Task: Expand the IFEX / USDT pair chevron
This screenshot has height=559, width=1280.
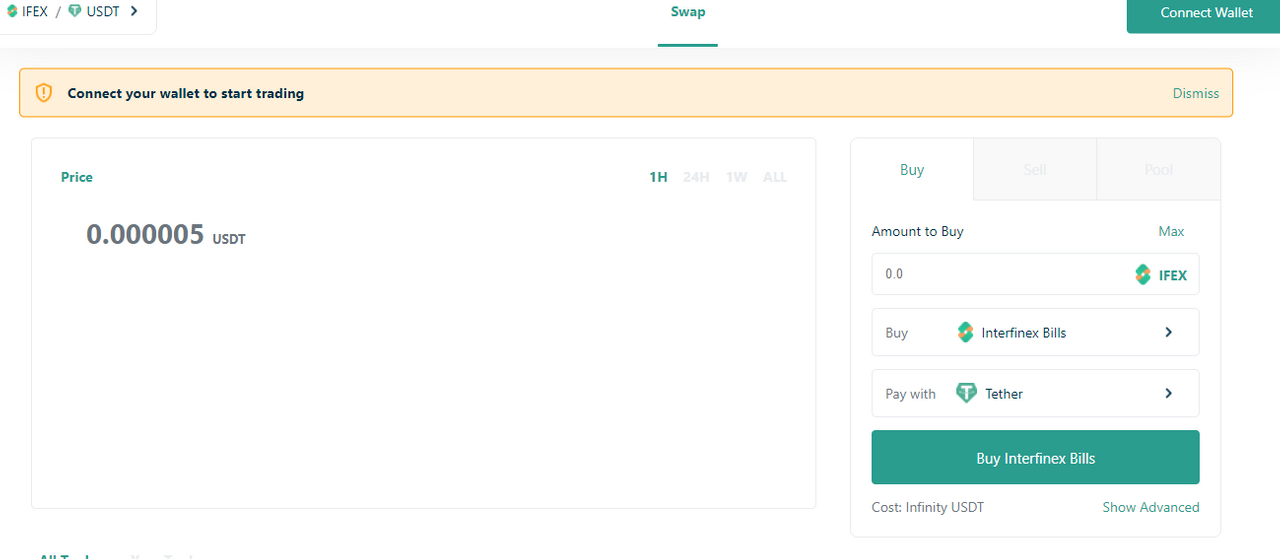Action: 134,12
